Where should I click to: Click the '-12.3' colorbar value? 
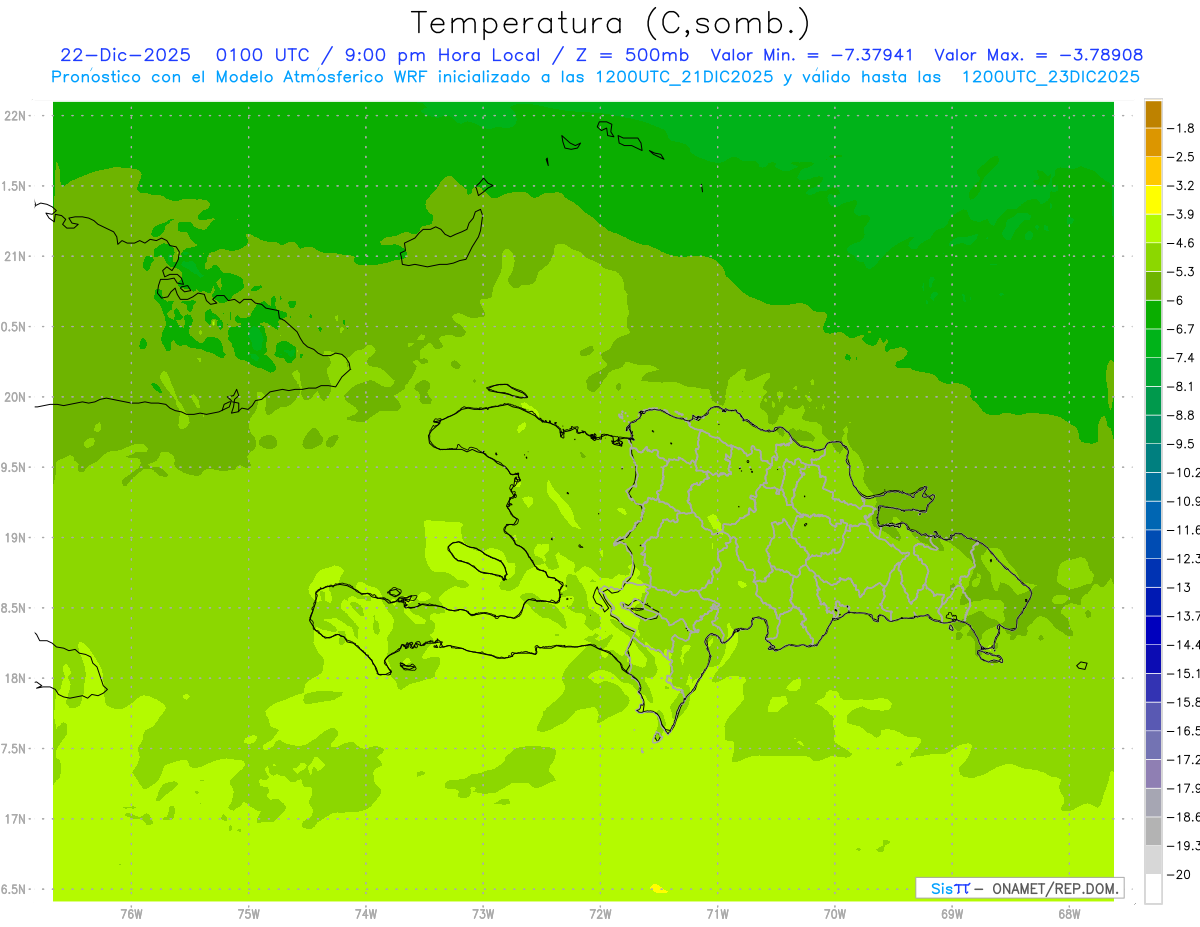point(1183,558)
